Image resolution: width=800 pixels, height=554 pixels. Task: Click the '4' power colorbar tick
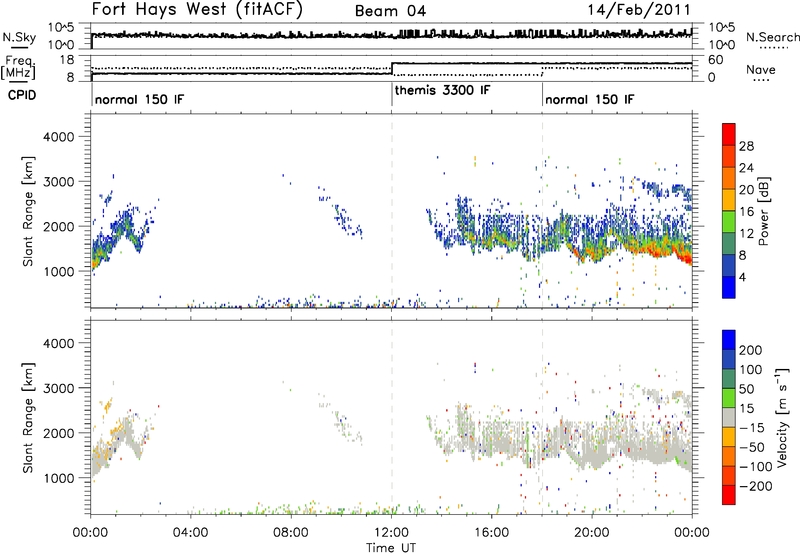pyautogui.click(x=743, y=277)
